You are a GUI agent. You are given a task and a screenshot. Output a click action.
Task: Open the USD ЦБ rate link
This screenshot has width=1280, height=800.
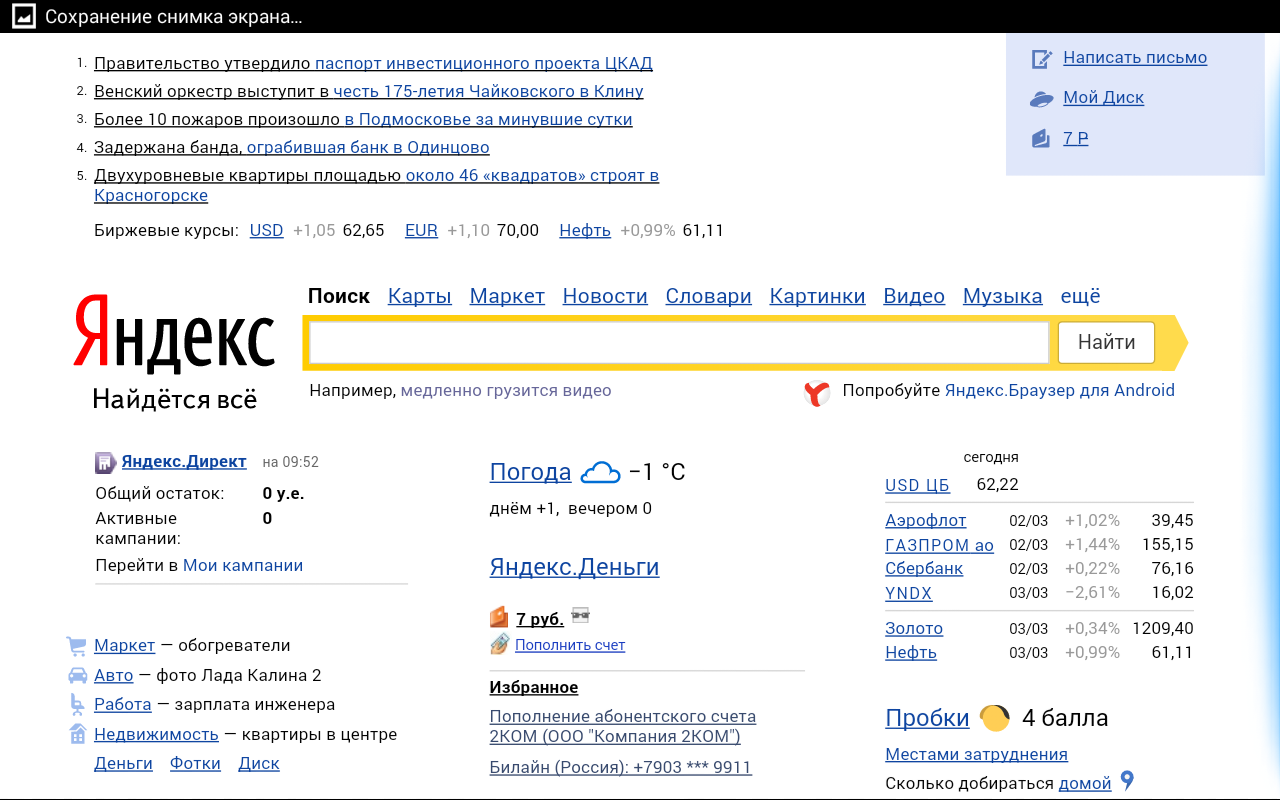(917, 485)
